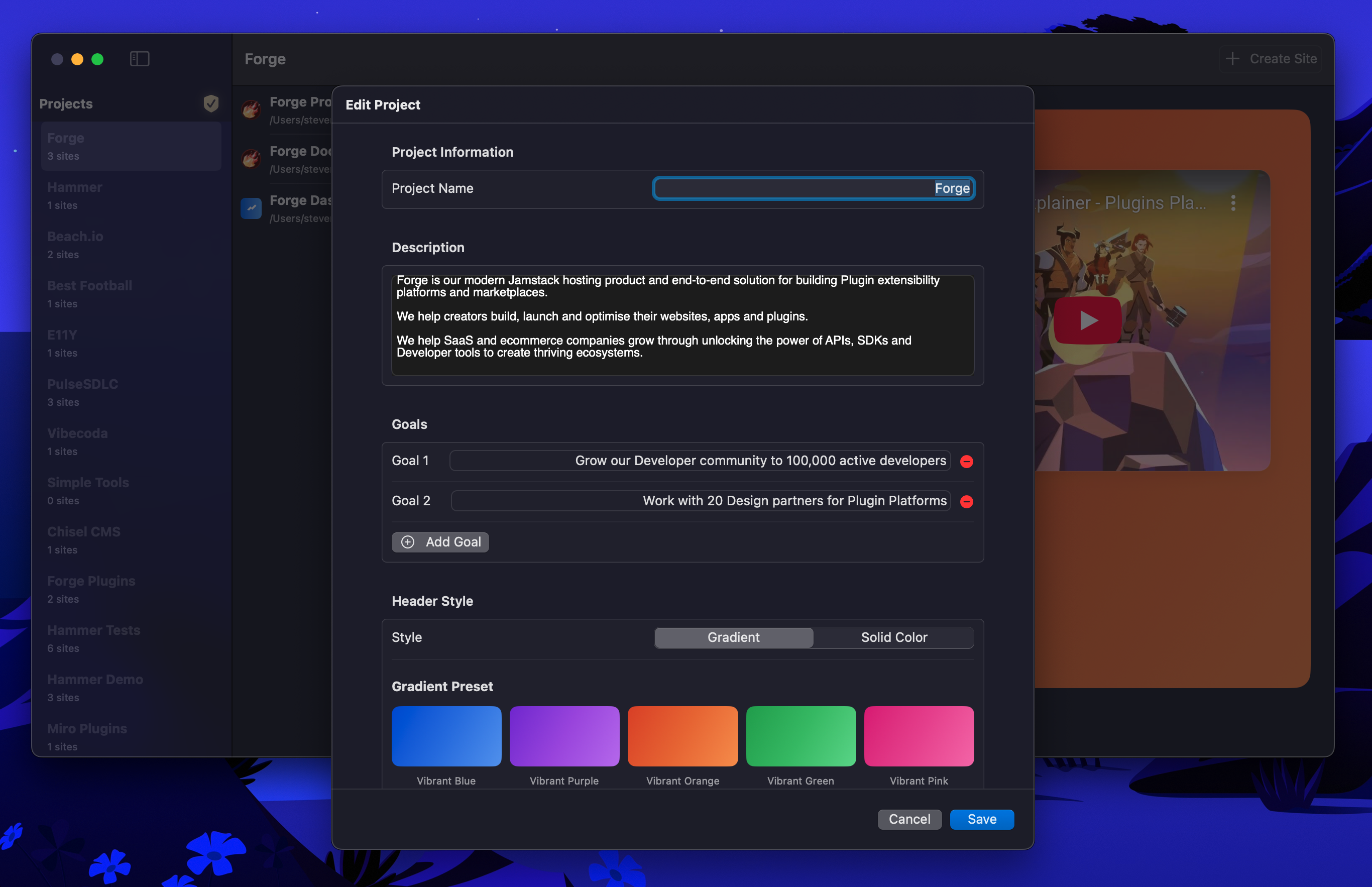
Task: Toggle the sidebar visibility icon
Action: pos(139,58)
